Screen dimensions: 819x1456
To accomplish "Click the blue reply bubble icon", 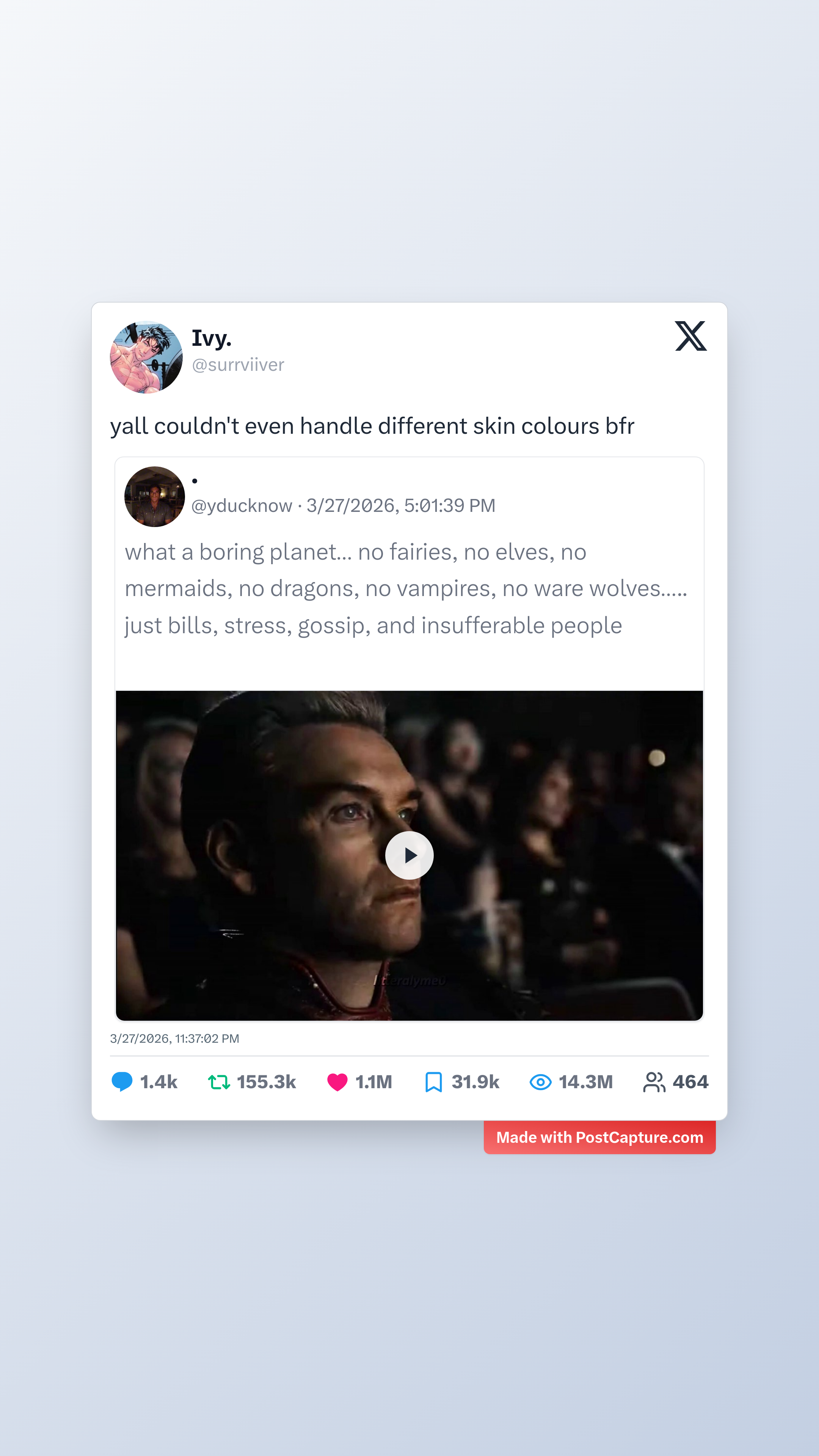I will pos(121,1082).
